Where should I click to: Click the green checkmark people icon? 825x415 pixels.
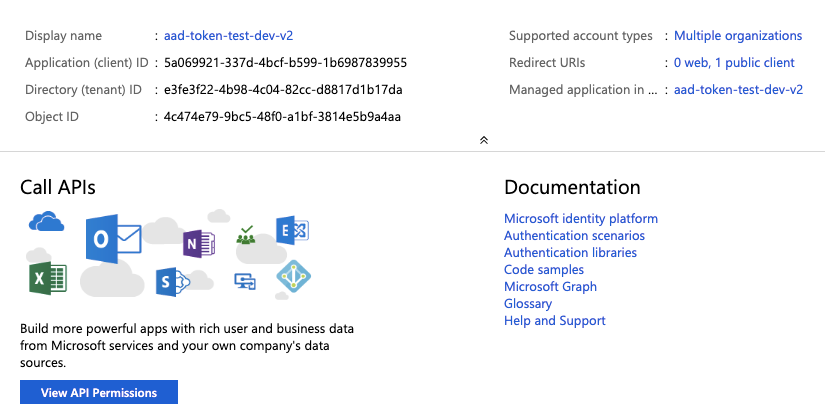(x=246, y=236)
